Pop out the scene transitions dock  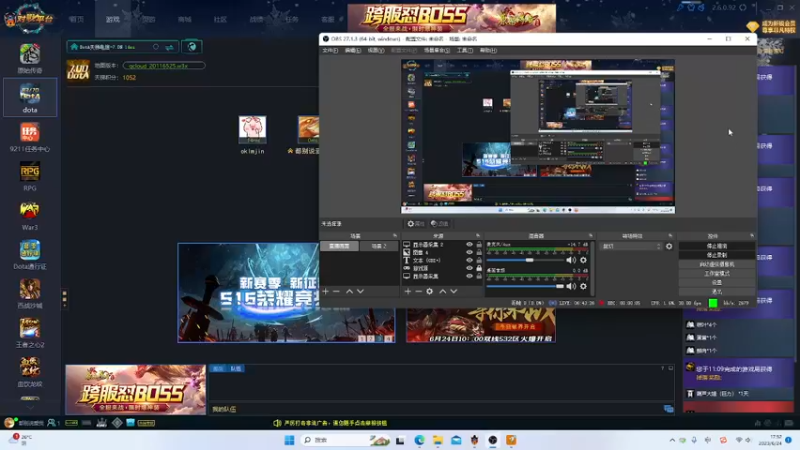click(670, 236)
